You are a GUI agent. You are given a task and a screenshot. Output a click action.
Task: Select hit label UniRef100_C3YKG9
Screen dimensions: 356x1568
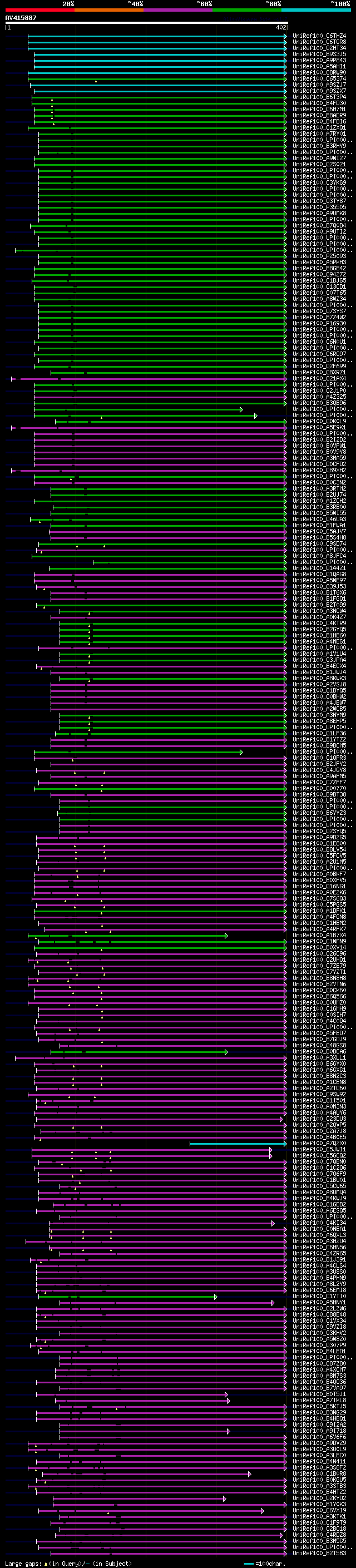point(319,182)
